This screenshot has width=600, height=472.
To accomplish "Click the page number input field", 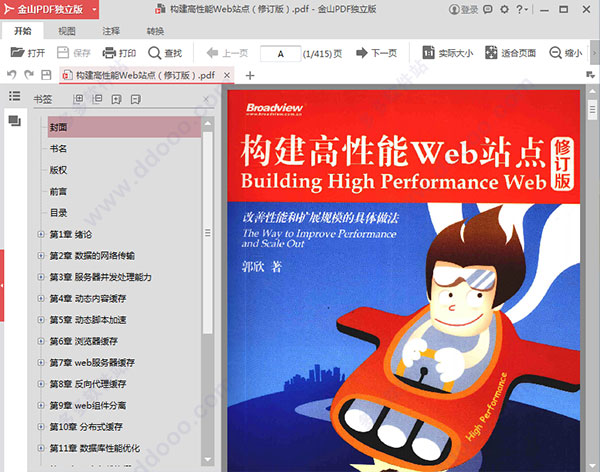I will [280, 54].
